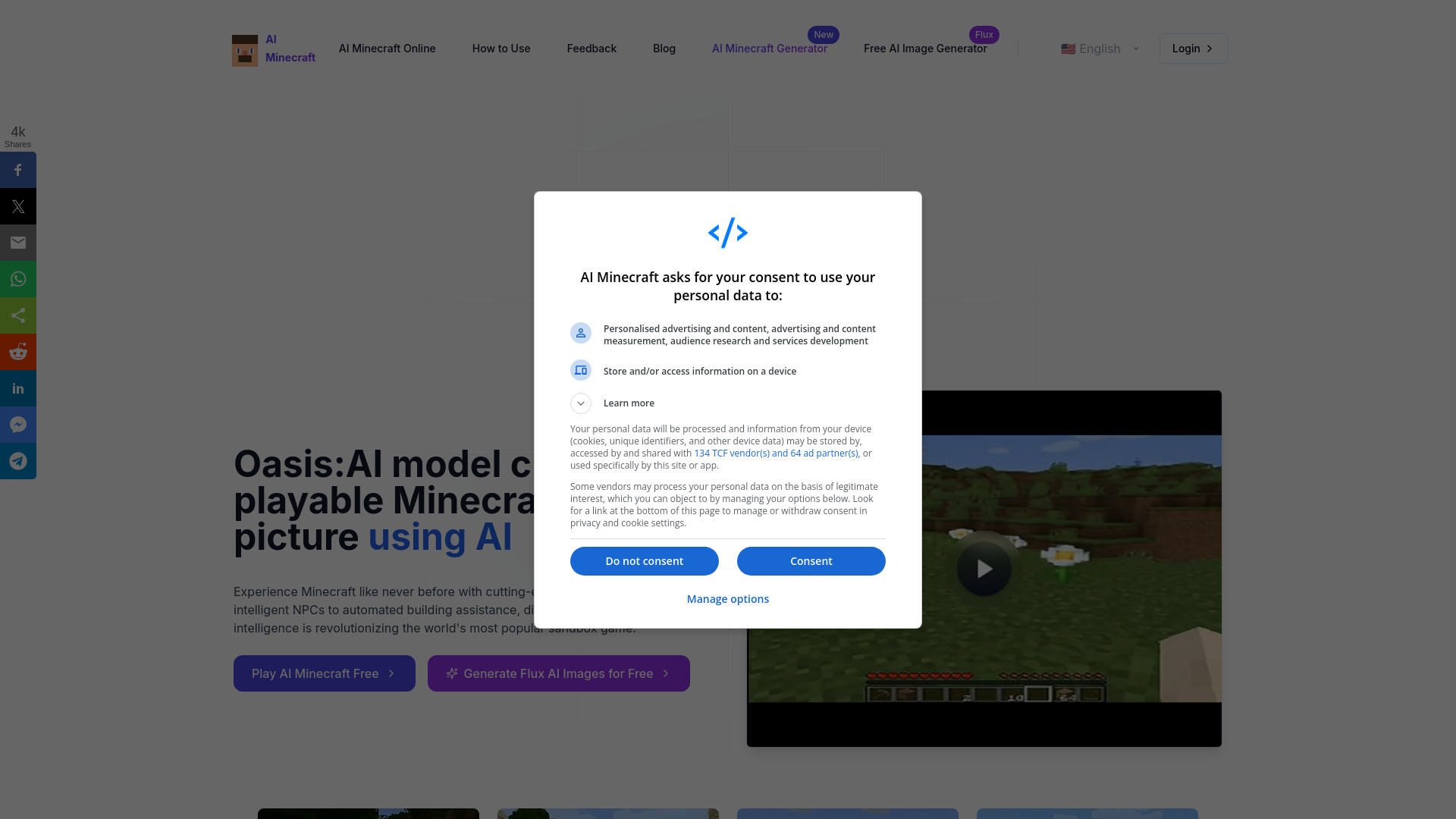Click Manage options link

point(728,598)
